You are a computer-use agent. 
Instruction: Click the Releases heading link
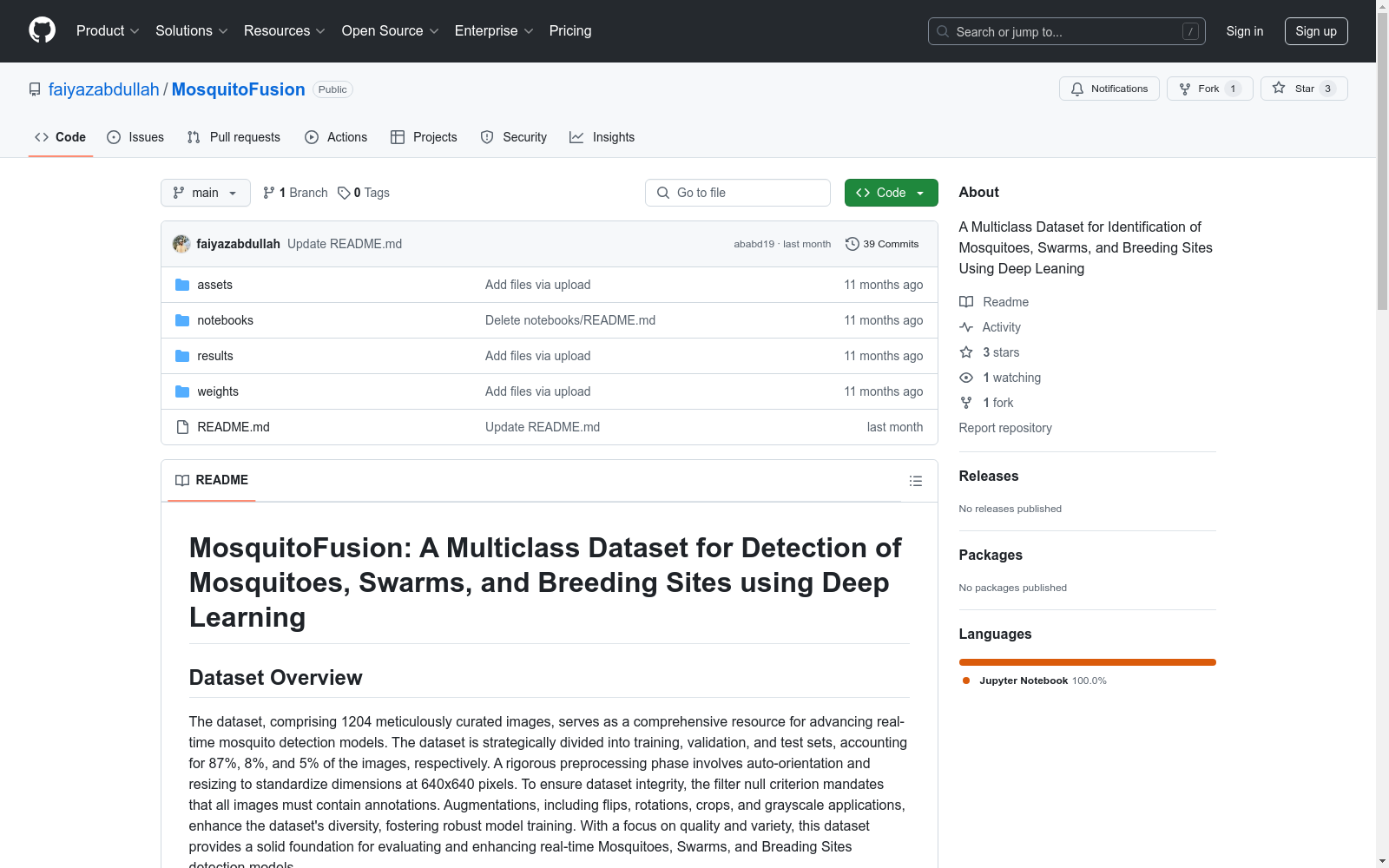989,476
